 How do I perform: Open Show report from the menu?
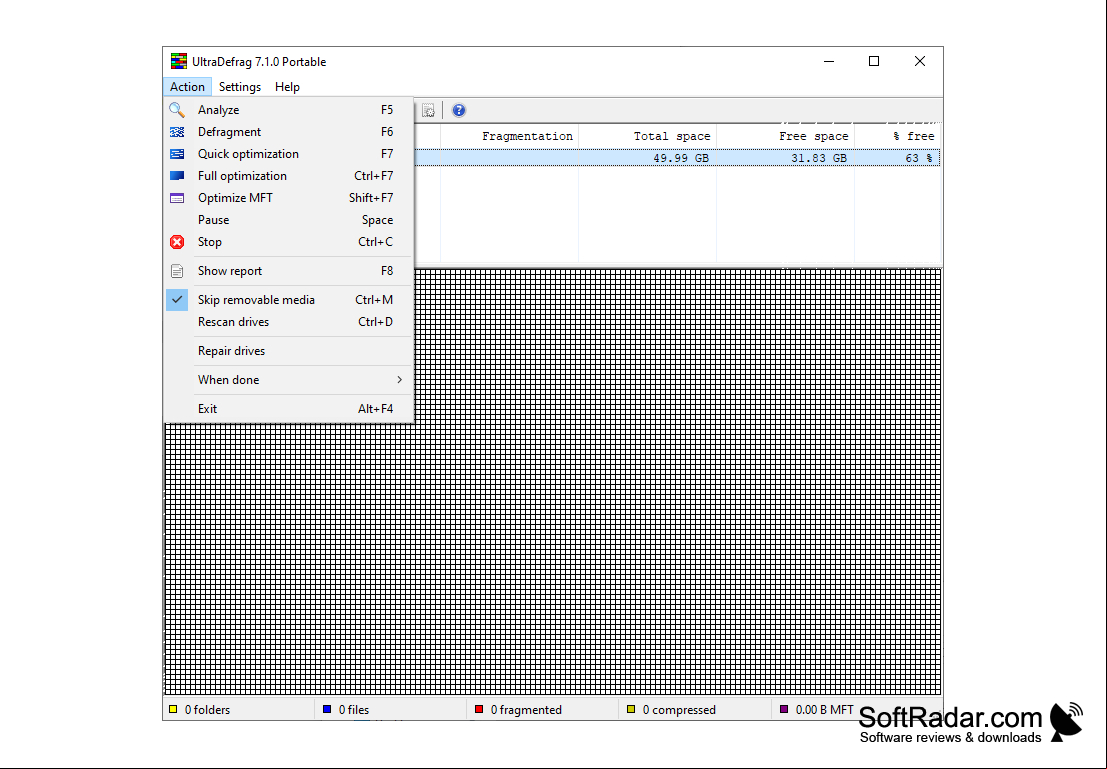click(x=288, y=270)
